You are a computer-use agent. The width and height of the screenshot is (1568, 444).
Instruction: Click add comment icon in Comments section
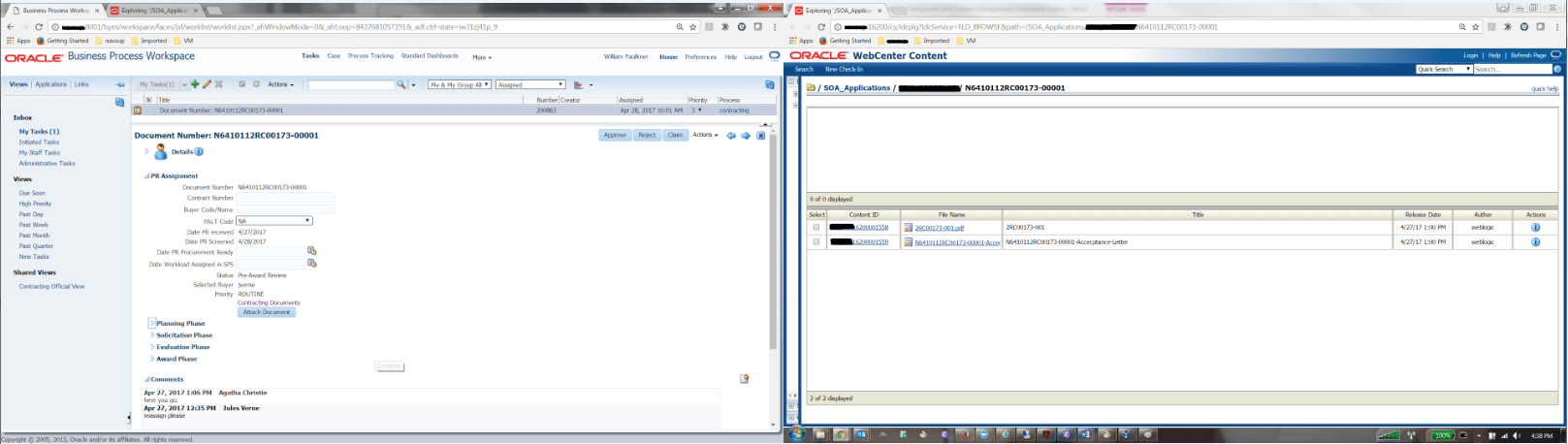tap(745, 379)
